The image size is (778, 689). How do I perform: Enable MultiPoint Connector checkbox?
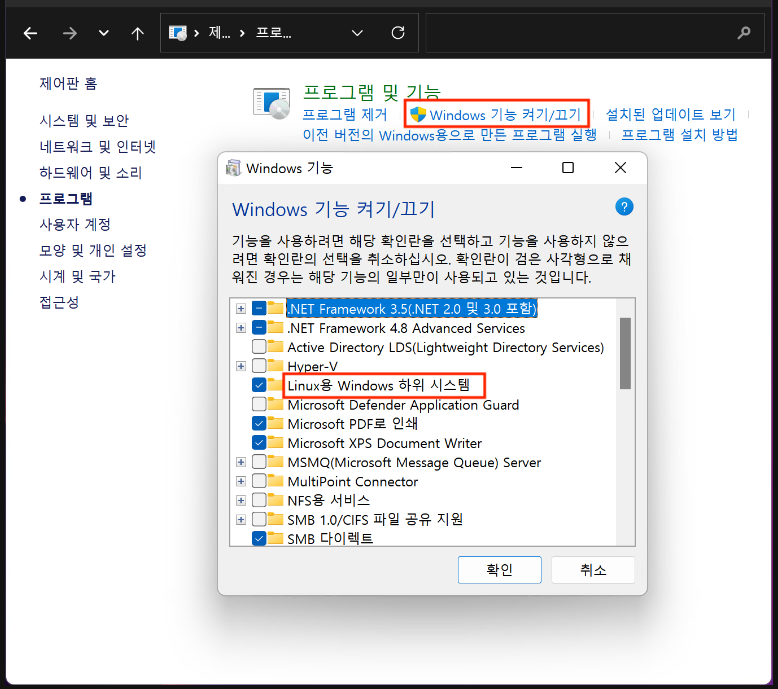point(259,481)
